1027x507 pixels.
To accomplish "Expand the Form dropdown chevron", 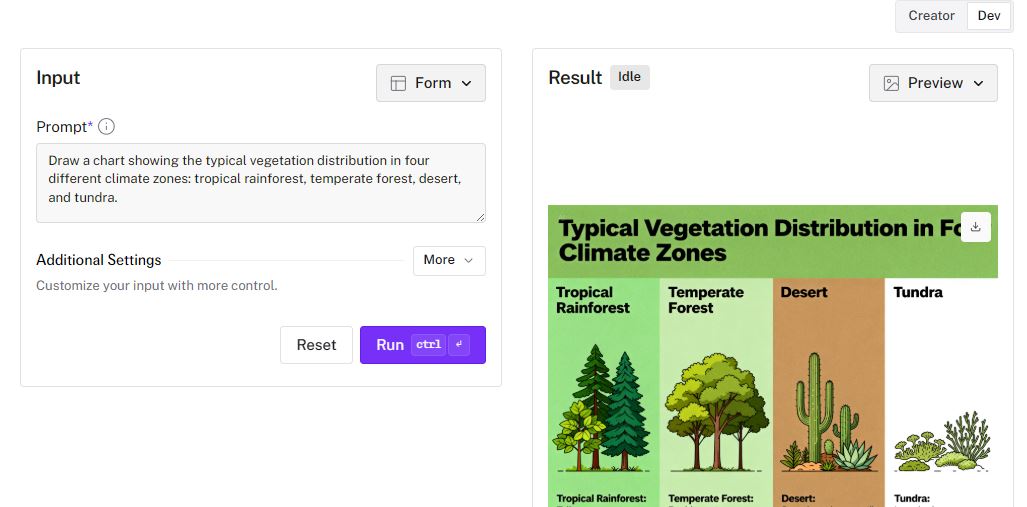I will (466, 83).
